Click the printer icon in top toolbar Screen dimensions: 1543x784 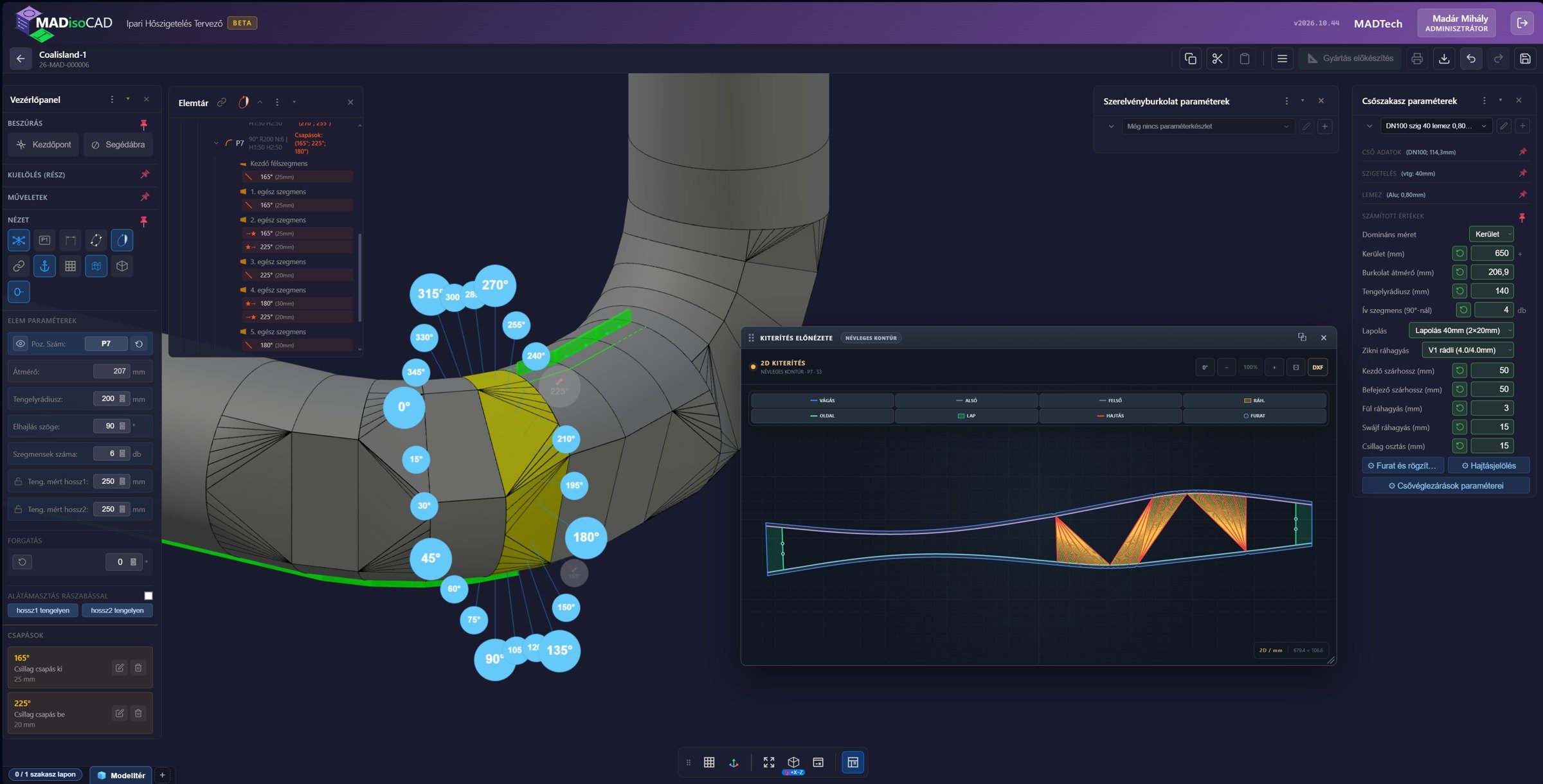pyautogui.click(x=1417, y=58)
